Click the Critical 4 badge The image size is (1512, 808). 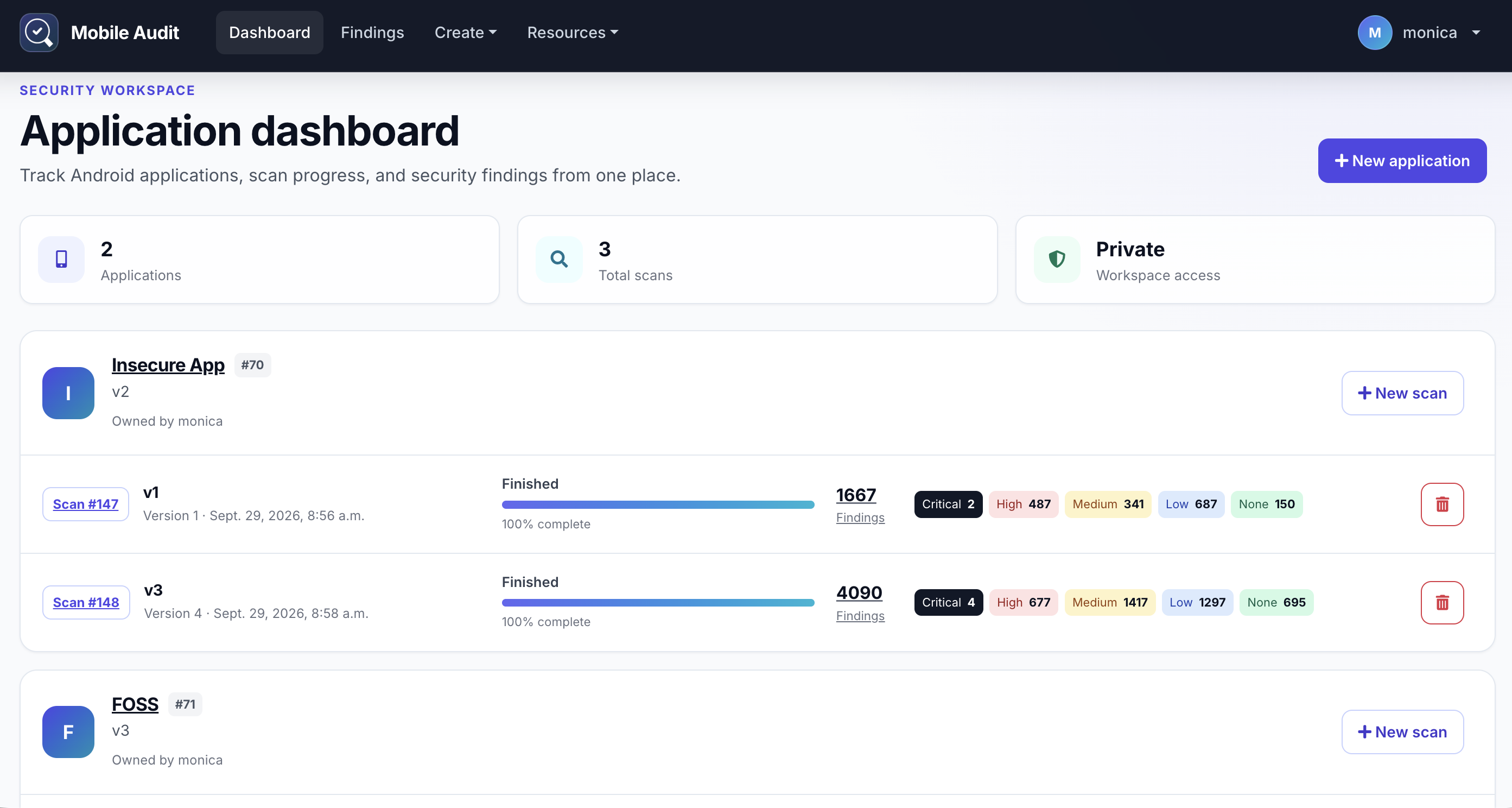point(948,603)
